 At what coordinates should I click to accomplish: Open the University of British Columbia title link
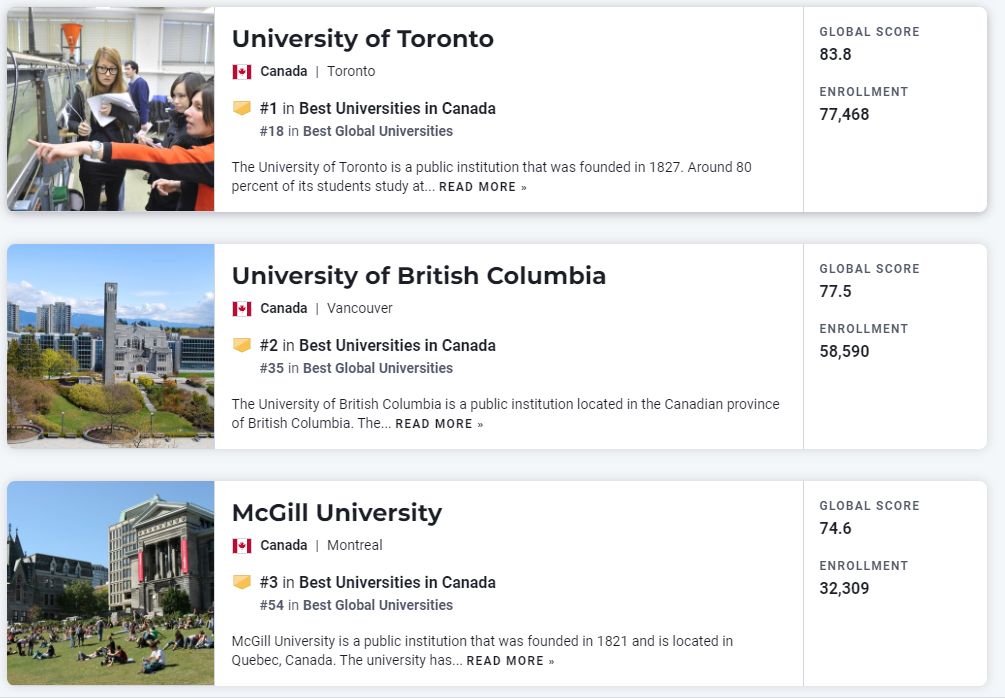(x=419, y=276)
